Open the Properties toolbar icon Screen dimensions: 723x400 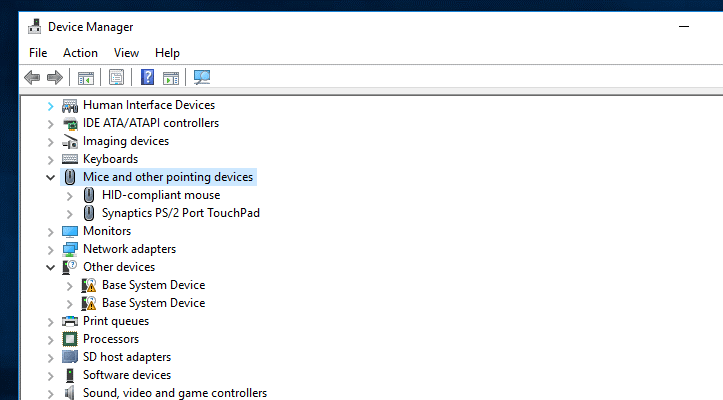click(117, 77)
